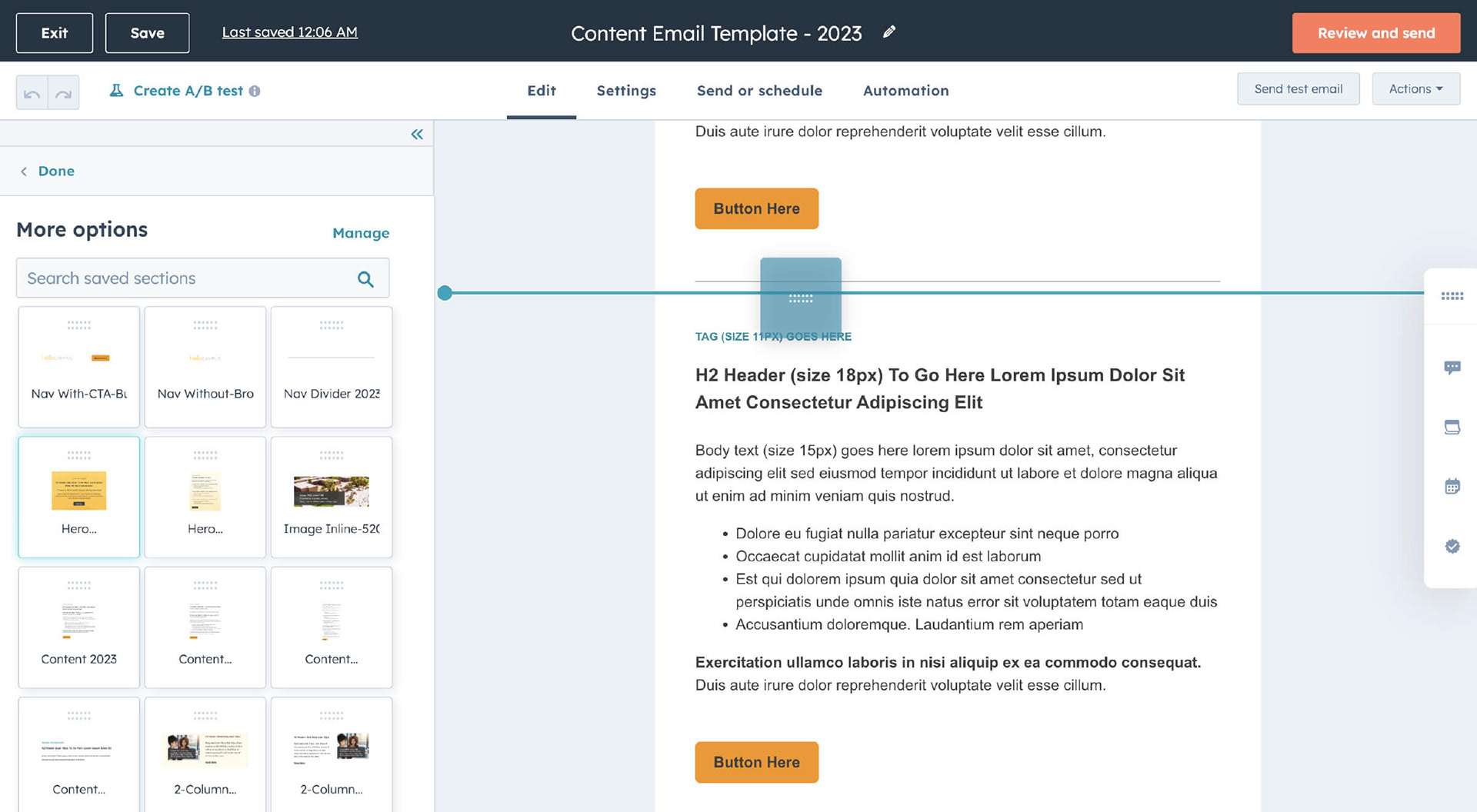This screenshot has height=812, width=1477.
Task: Click the Dolore eu fugiat bullet item
Action: click(927, 534)
